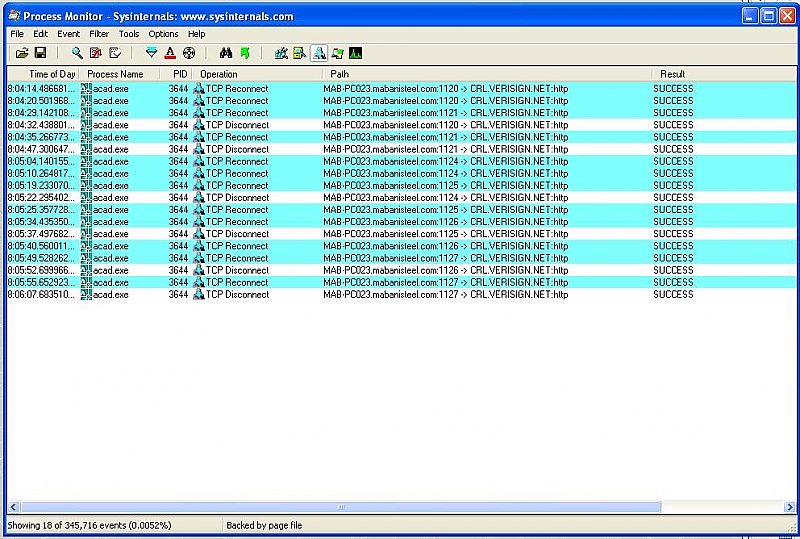Open the Edit menu
Viewport: 800px width, 539px height.
click(40, 34)
